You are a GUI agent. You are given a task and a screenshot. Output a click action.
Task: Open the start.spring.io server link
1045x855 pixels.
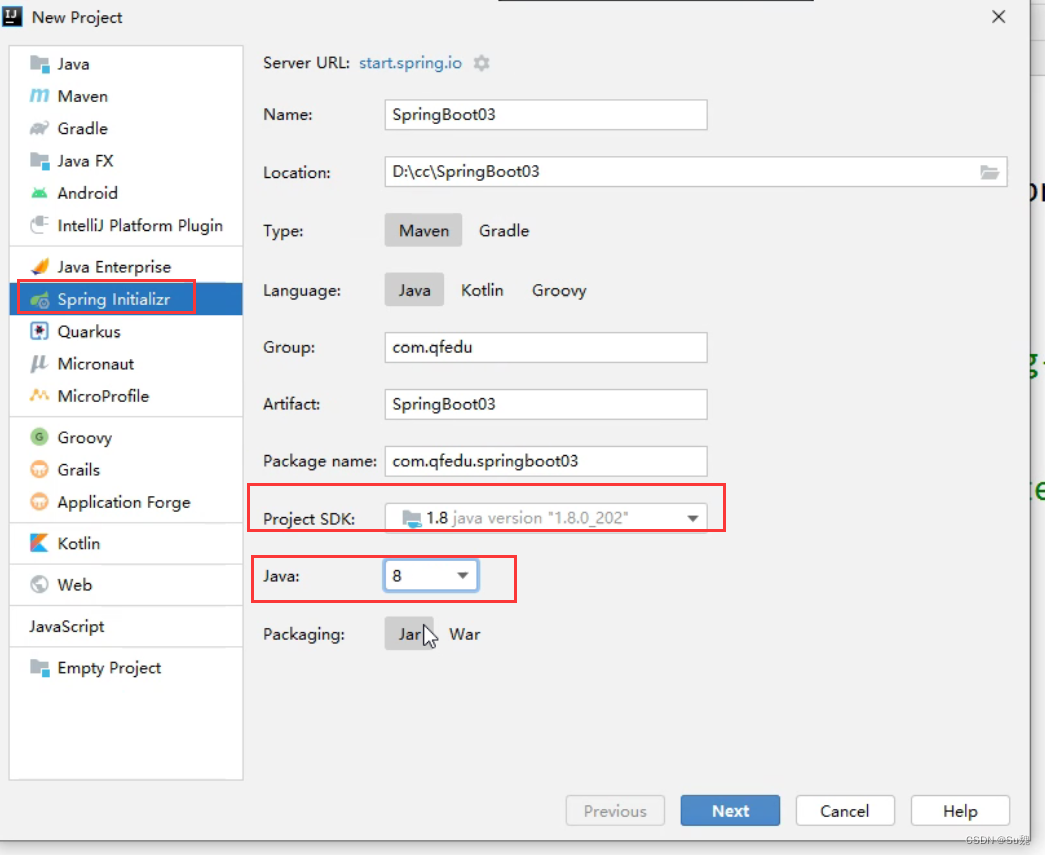[410, 63]
